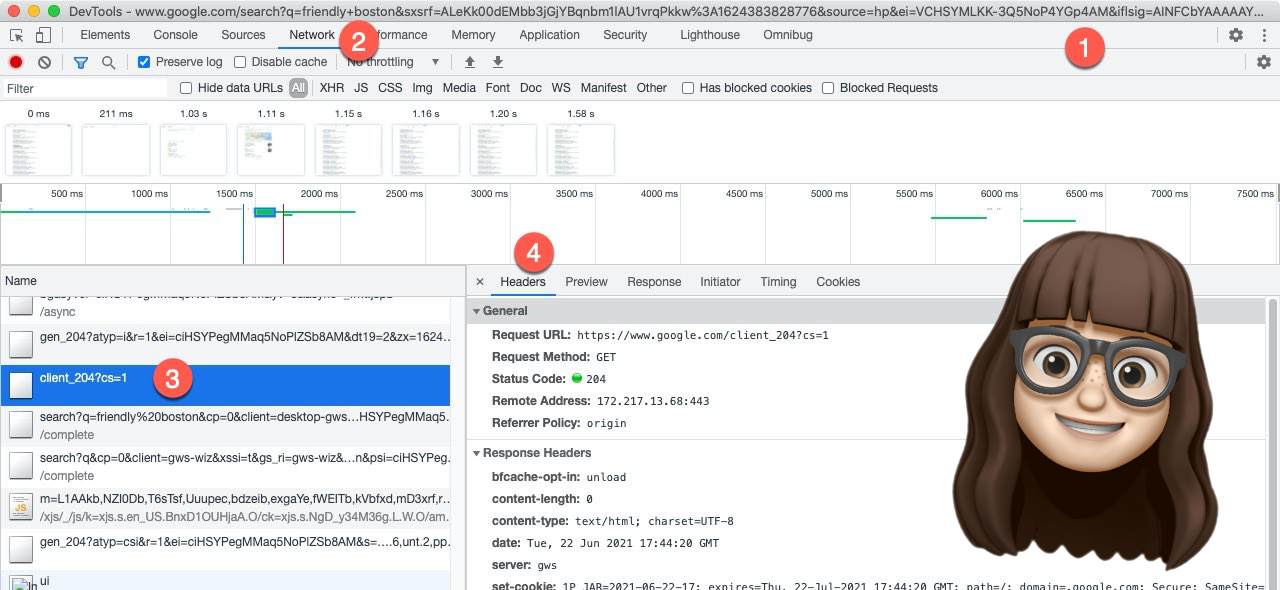Filter requests by Doc

click(x=531, y=88)
